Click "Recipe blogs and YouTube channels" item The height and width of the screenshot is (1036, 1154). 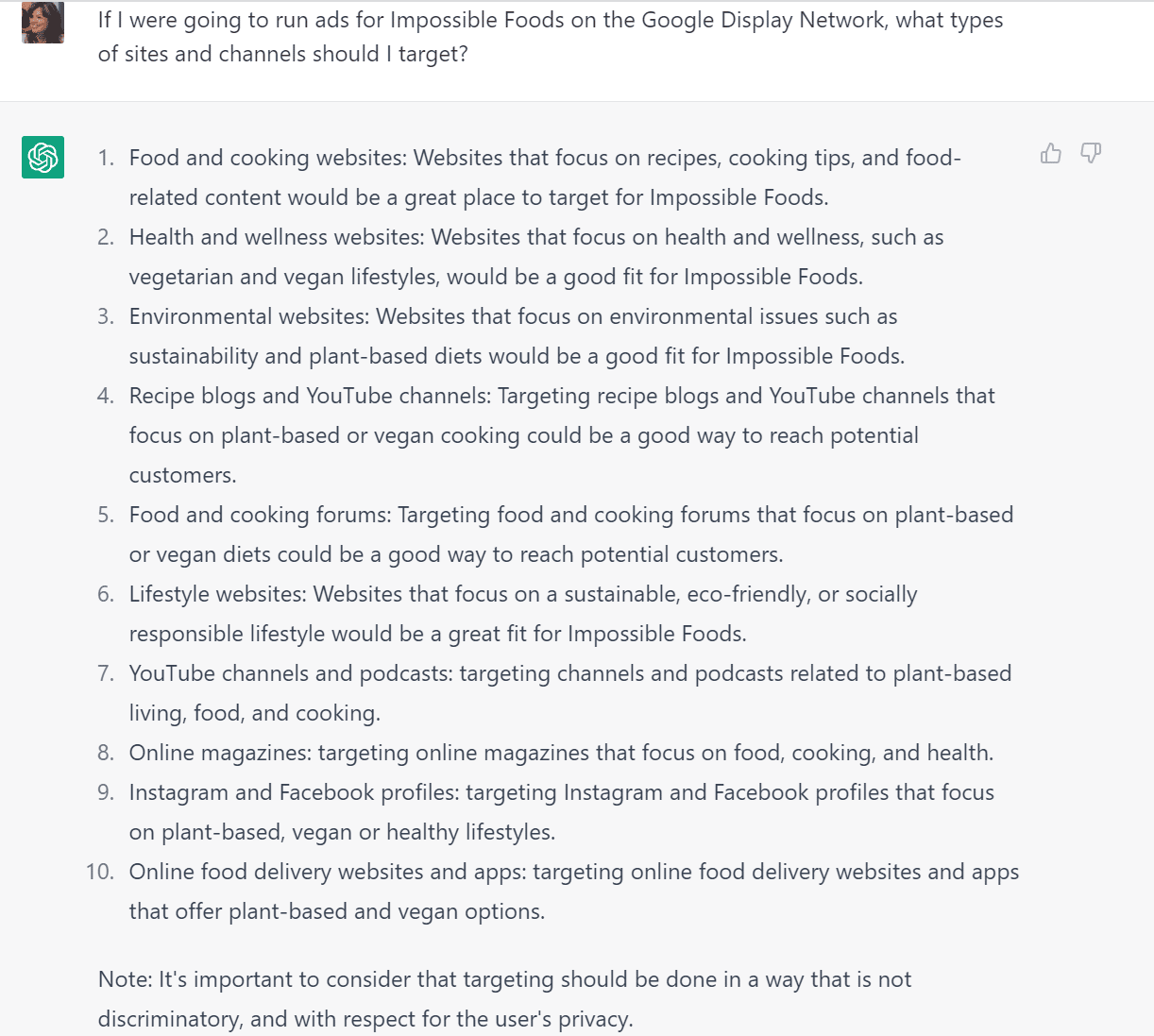[x=561, y=434]
